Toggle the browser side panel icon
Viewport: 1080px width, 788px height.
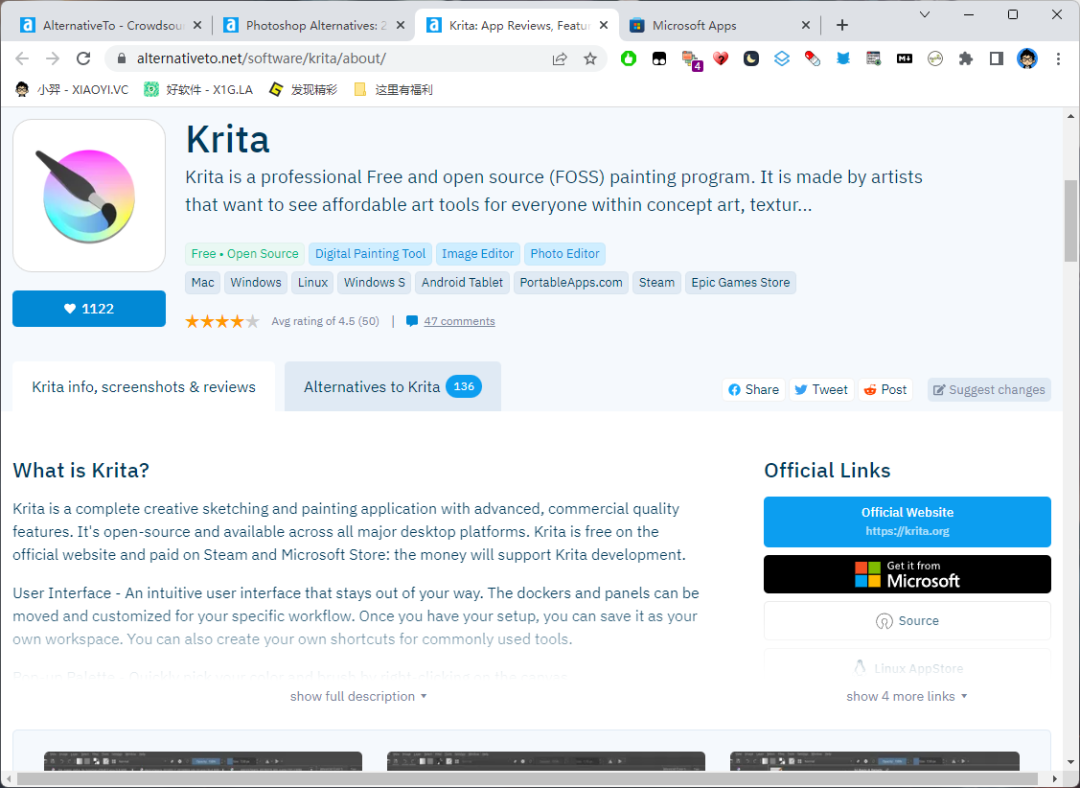click(996, 59)
